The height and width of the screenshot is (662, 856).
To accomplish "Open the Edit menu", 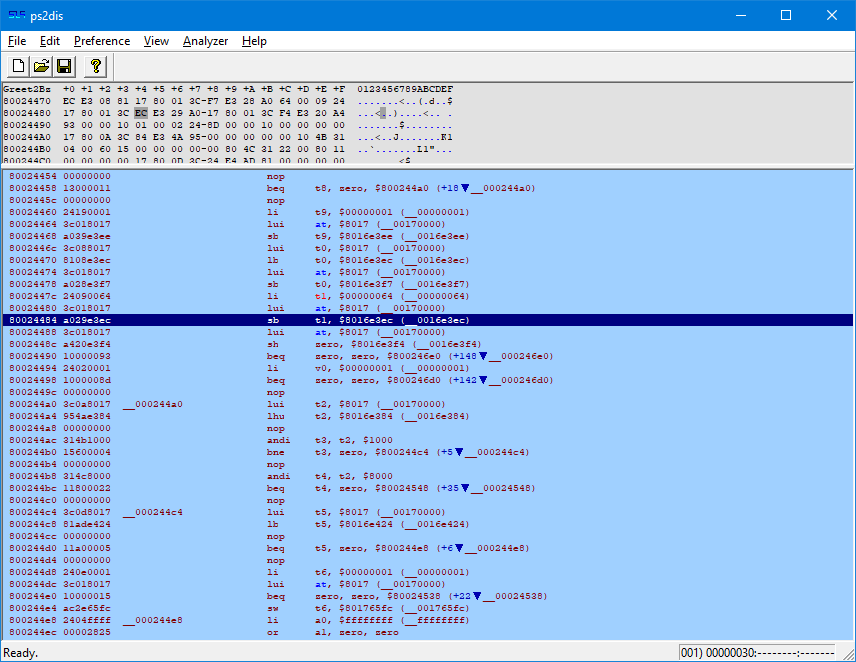I will click(x=49, y=41).
